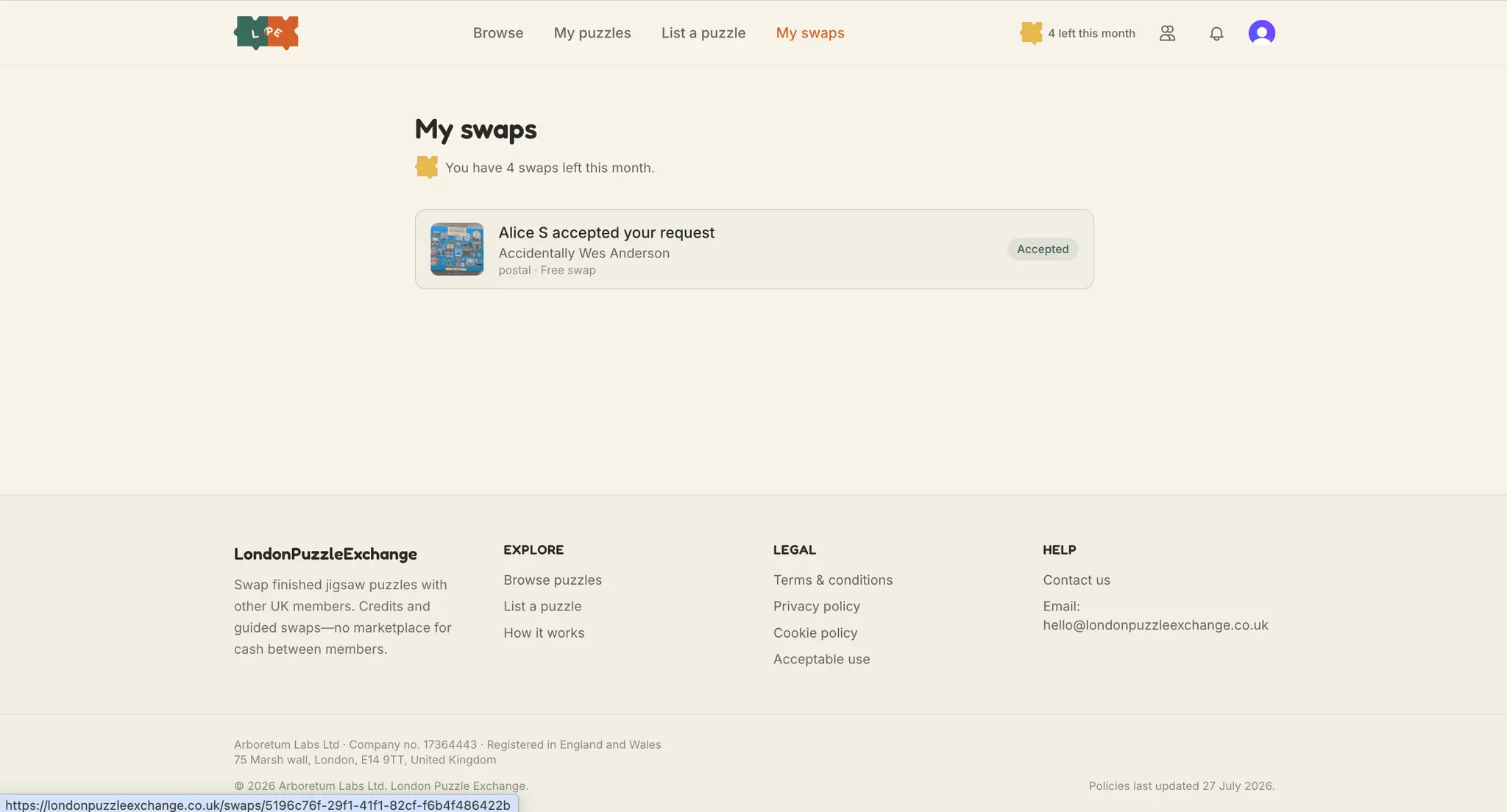Screen dimensions: 1507x812
Task: Click the yellow puzzle piece beside swaps-left message
Action: coord(426,168)
